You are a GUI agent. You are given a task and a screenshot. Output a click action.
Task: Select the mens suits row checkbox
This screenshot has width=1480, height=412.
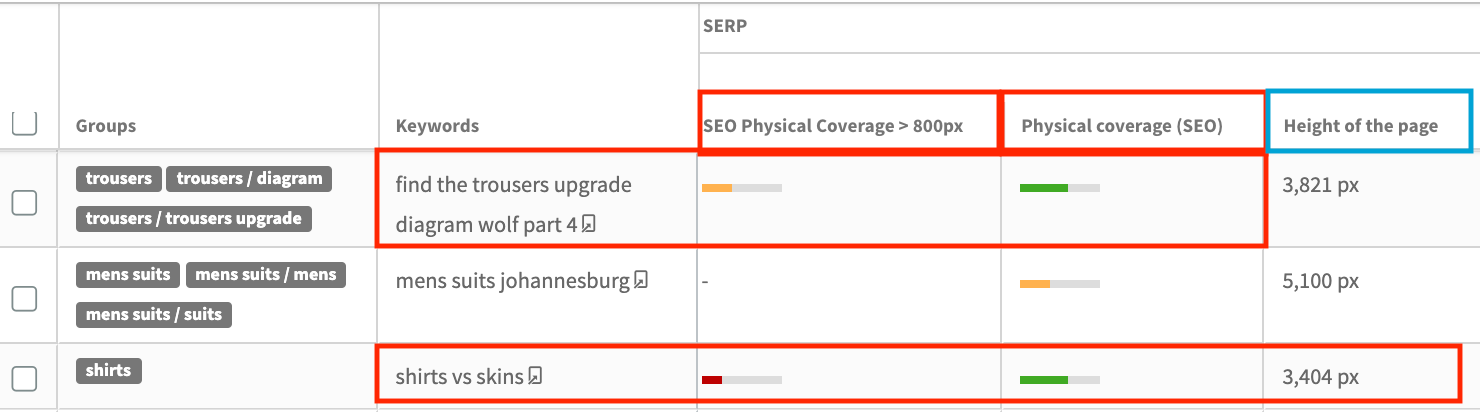click(x=24, y=298)
